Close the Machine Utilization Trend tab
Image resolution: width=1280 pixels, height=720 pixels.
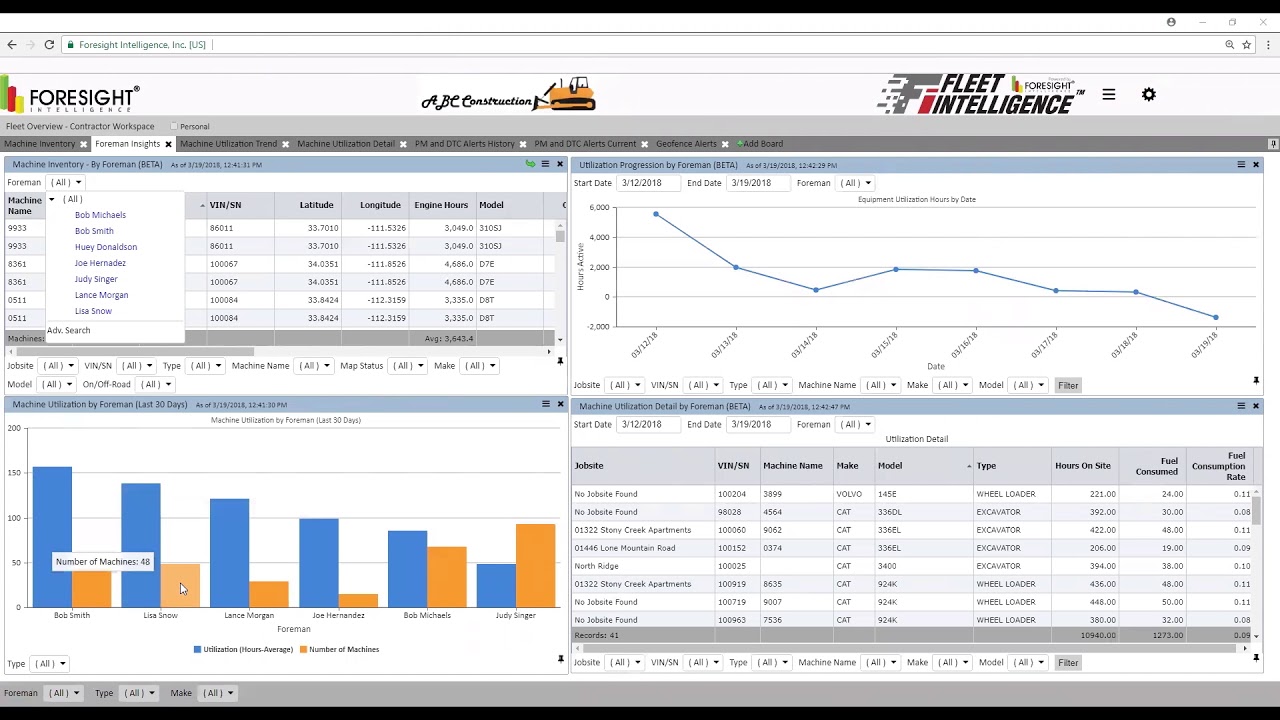pyautogui.click(x=285, y=144)
